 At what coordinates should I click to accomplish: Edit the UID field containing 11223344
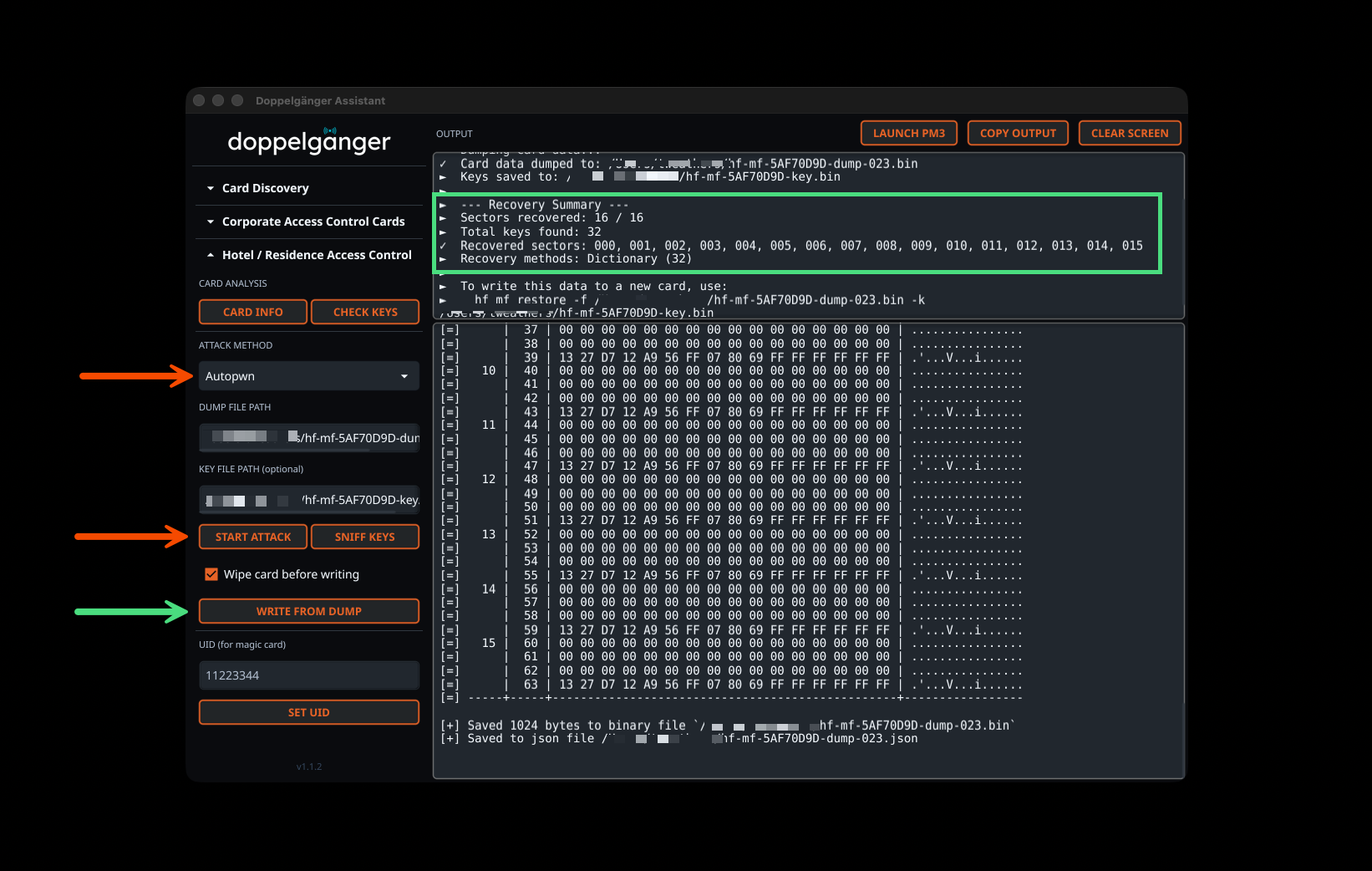[x=308, y=675]
